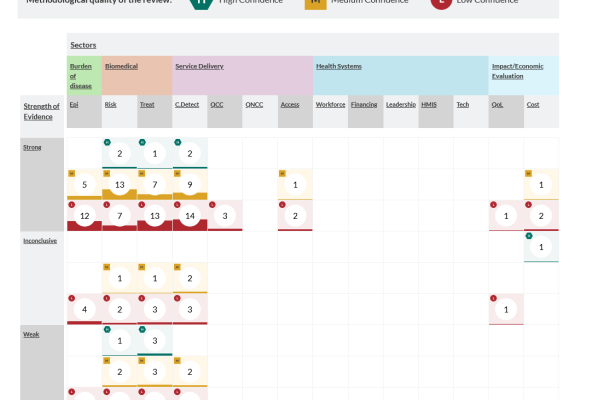This screenshot has width=610, height=400.
Task: Open Weak medium-confidence Treat cell showing 3
Action: (x=155, y=372)
